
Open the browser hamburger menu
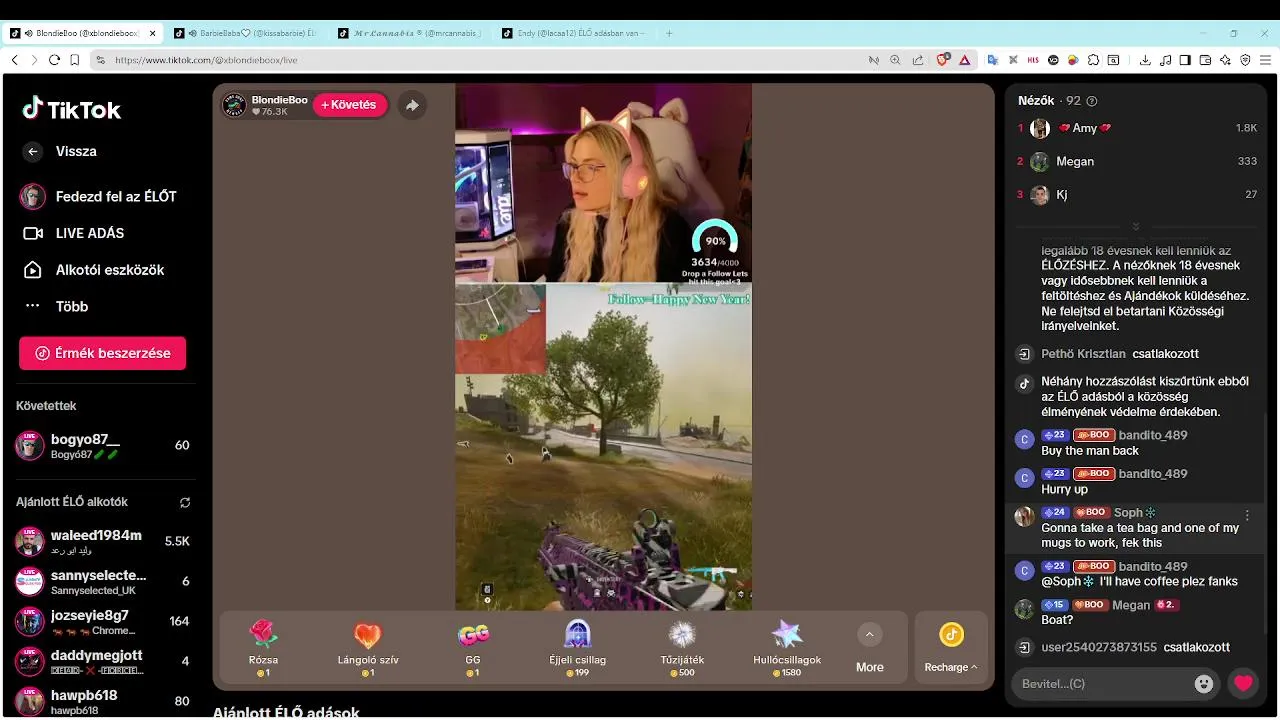click(1265, 60)
